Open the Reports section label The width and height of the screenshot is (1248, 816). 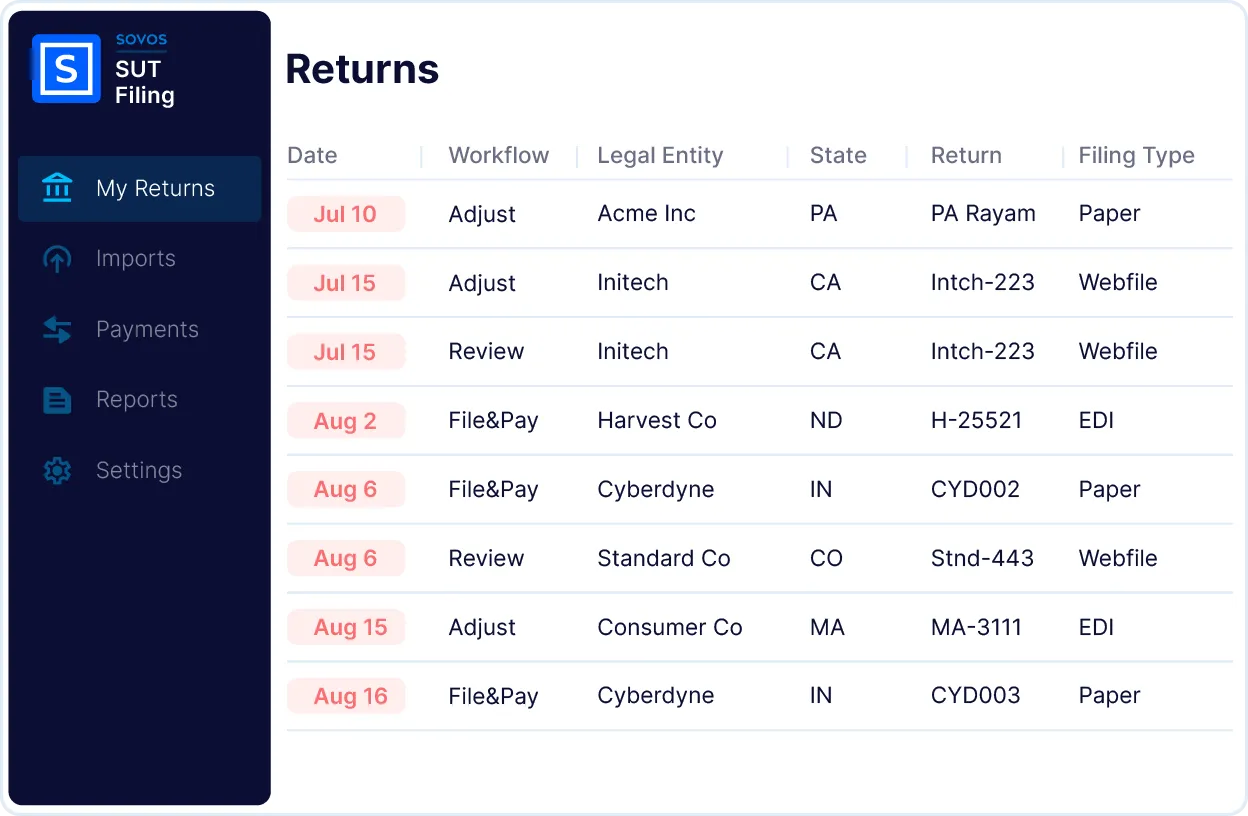coord(136,400)
